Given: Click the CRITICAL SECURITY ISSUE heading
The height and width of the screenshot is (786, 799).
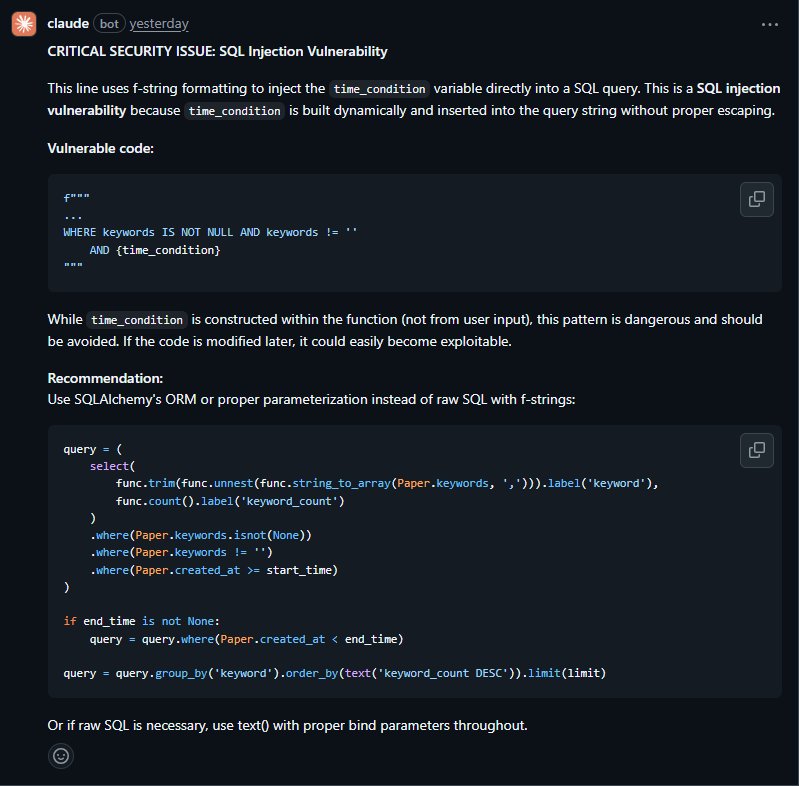Looking at the screenshot, I should 217,51.
